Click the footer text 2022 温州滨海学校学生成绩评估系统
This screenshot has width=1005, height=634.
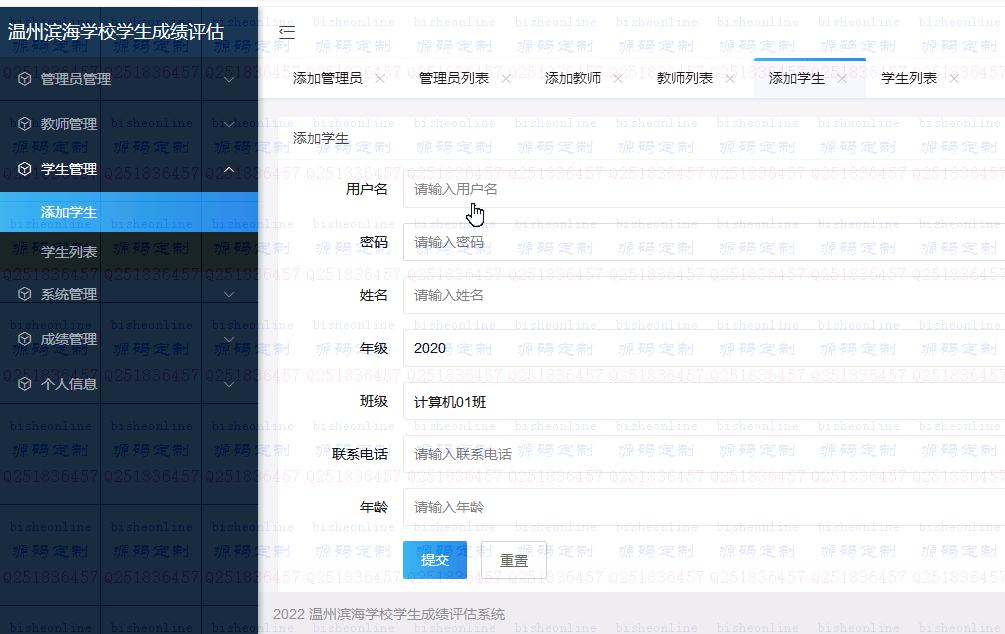tap(389, 614)
